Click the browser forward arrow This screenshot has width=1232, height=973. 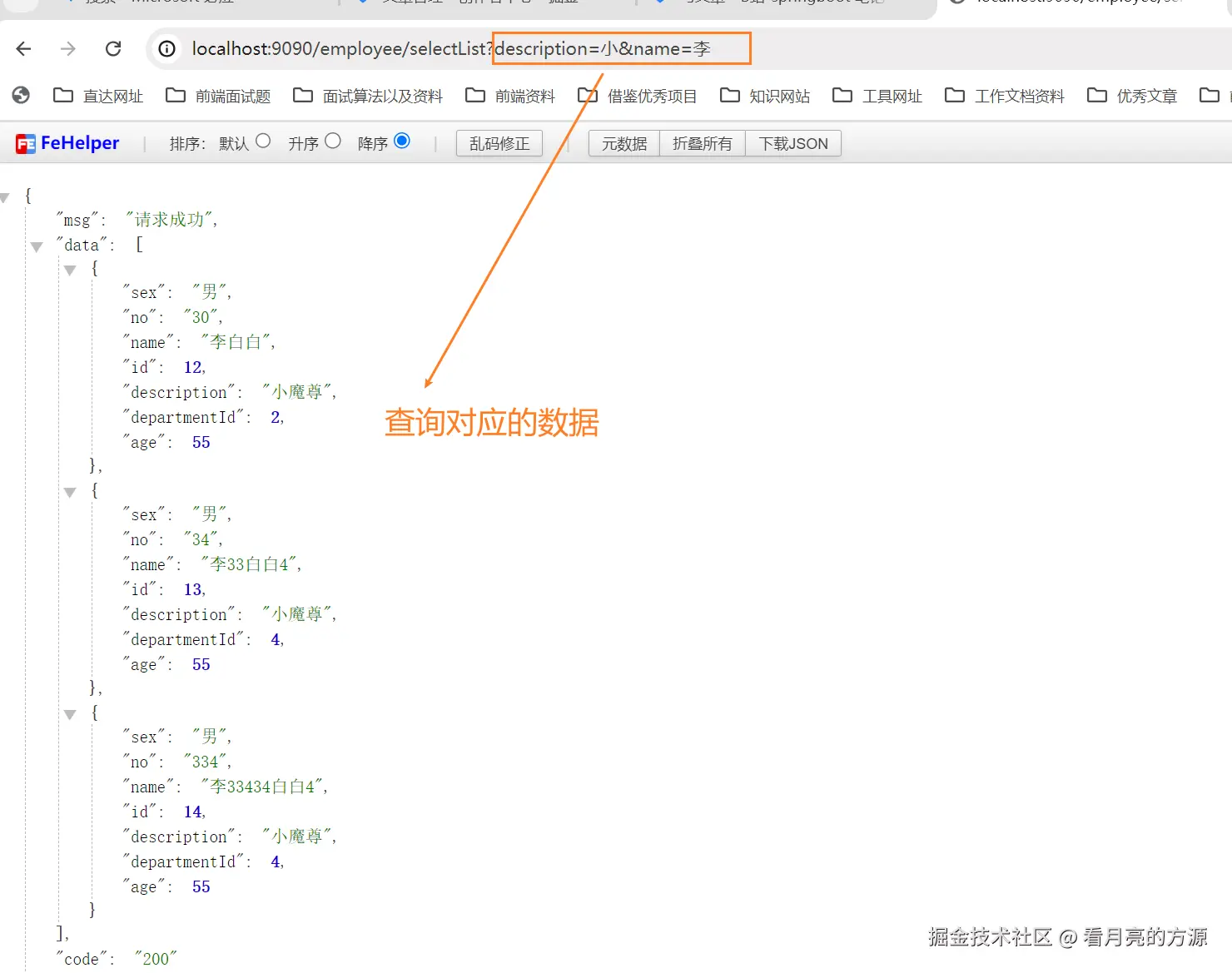68,49
